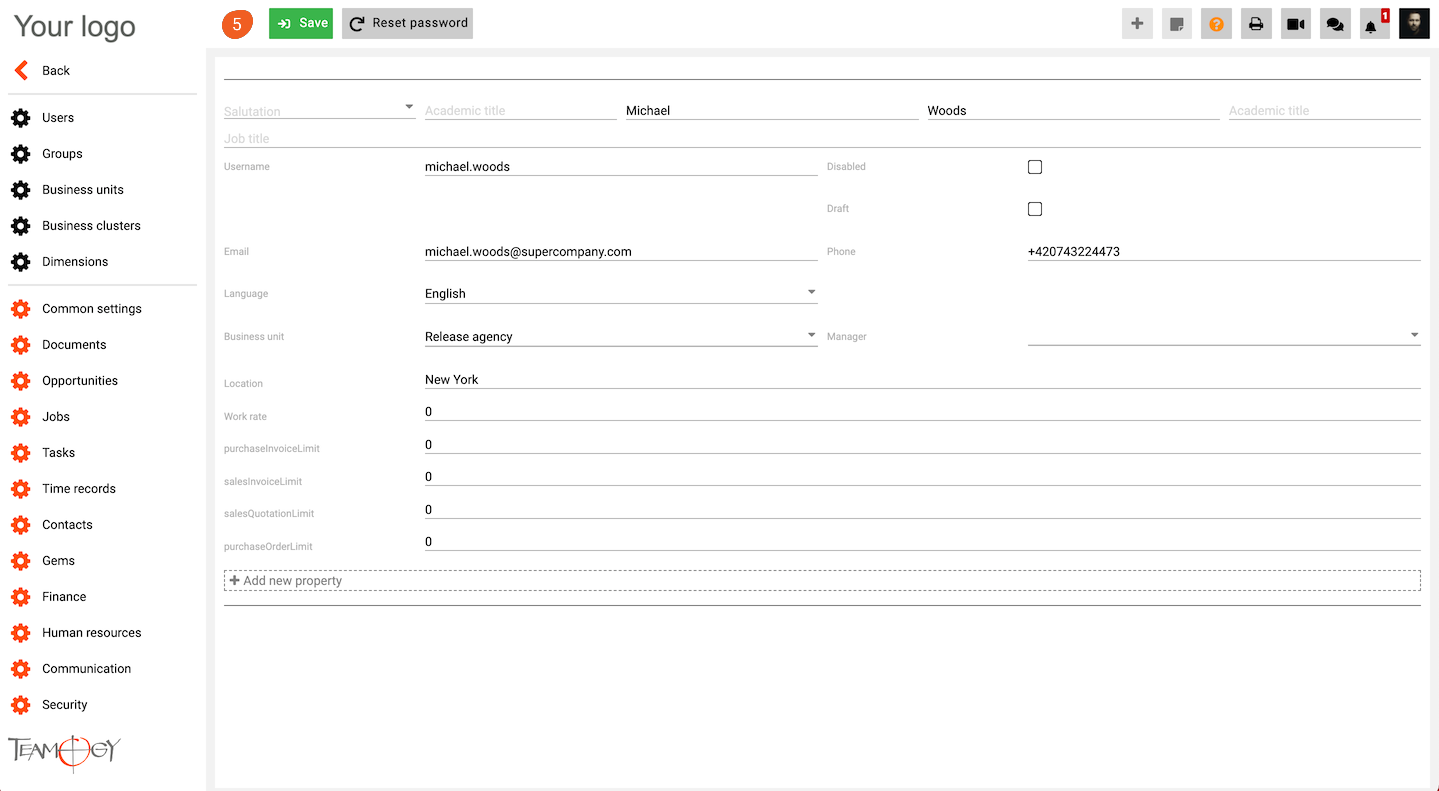Open notifications bell icon
The height and width of the screenshot is (791, 1439).
(x=1374, y=24)
